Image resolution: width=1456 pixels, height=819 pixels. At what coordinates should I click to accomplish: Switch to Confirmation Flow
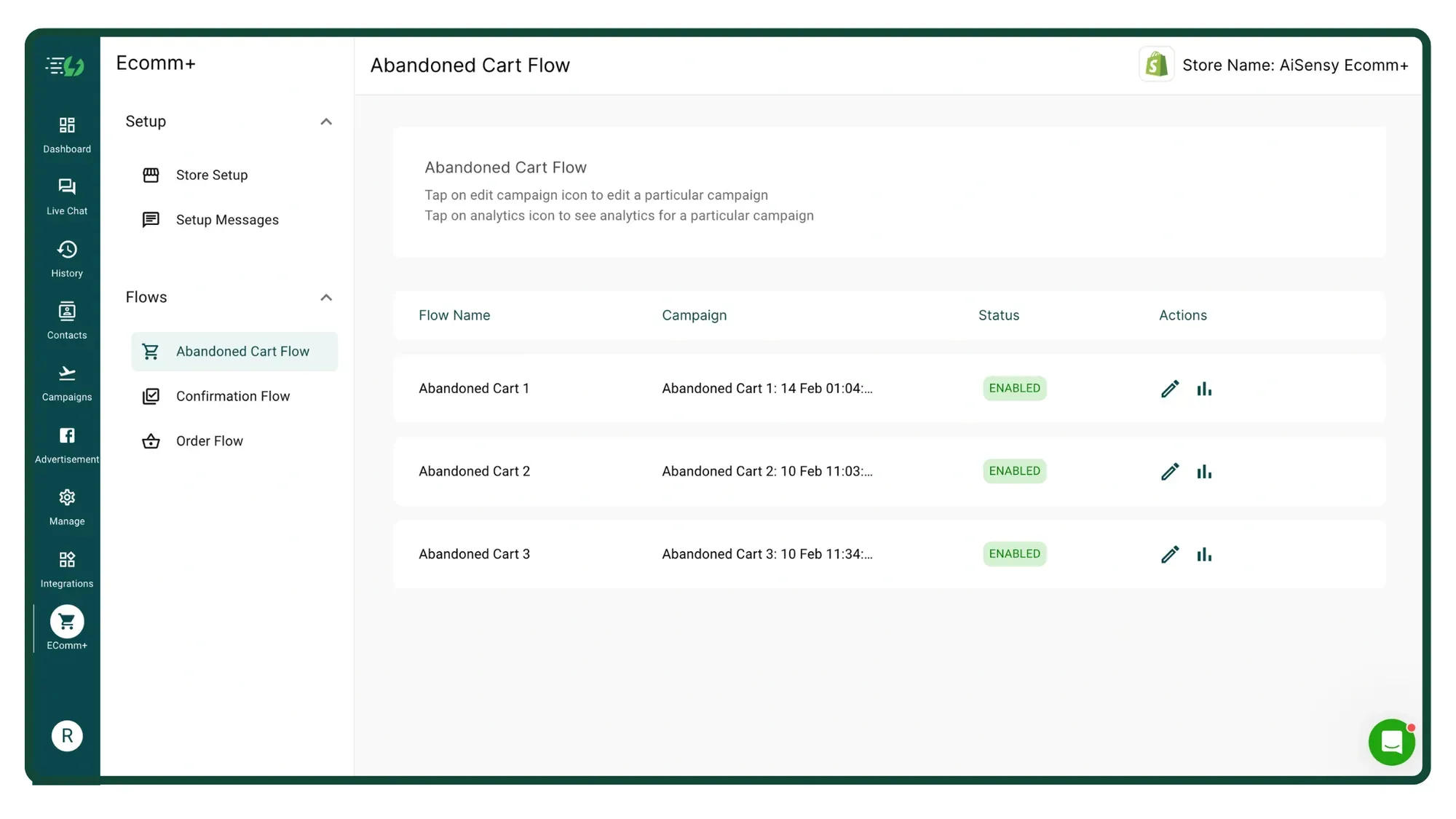[x=232, y=396]
